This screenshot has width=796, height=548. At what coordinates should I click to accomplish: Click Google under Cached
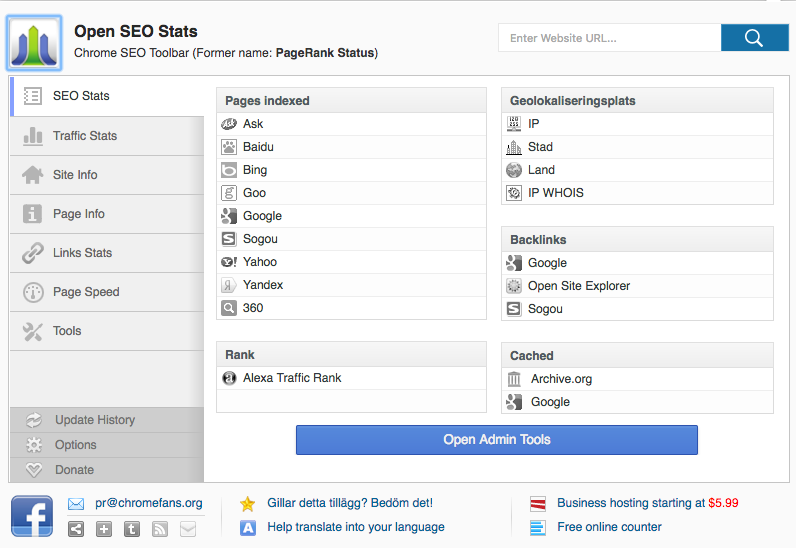click(637, 402)
